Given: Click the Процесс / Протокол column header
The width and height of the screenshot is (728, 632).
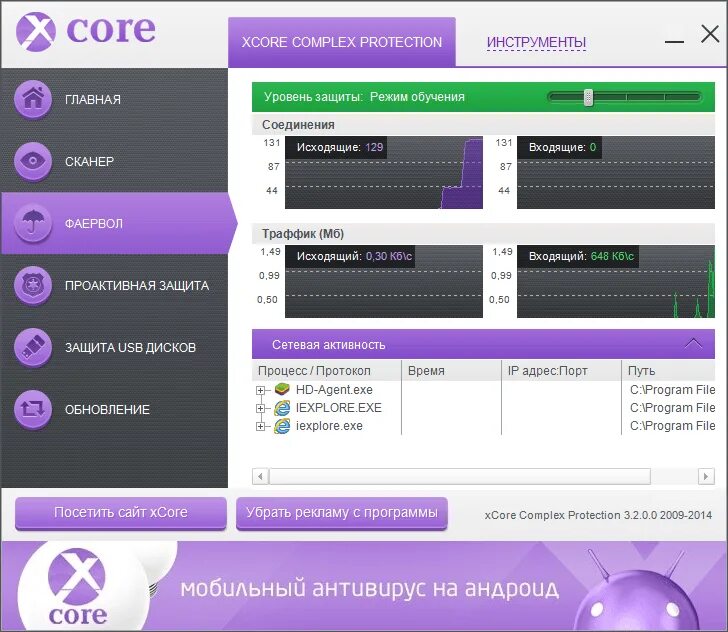Looking at the screenshot, I should [x=326, y=371].
